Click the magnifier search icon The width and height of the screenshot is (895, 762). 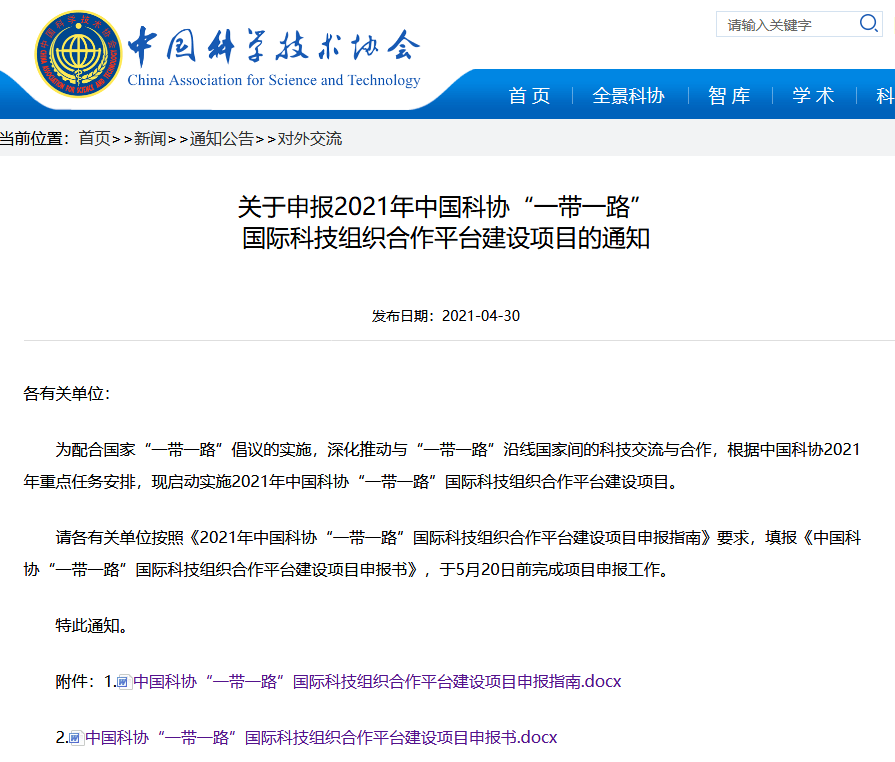point(868,23)
